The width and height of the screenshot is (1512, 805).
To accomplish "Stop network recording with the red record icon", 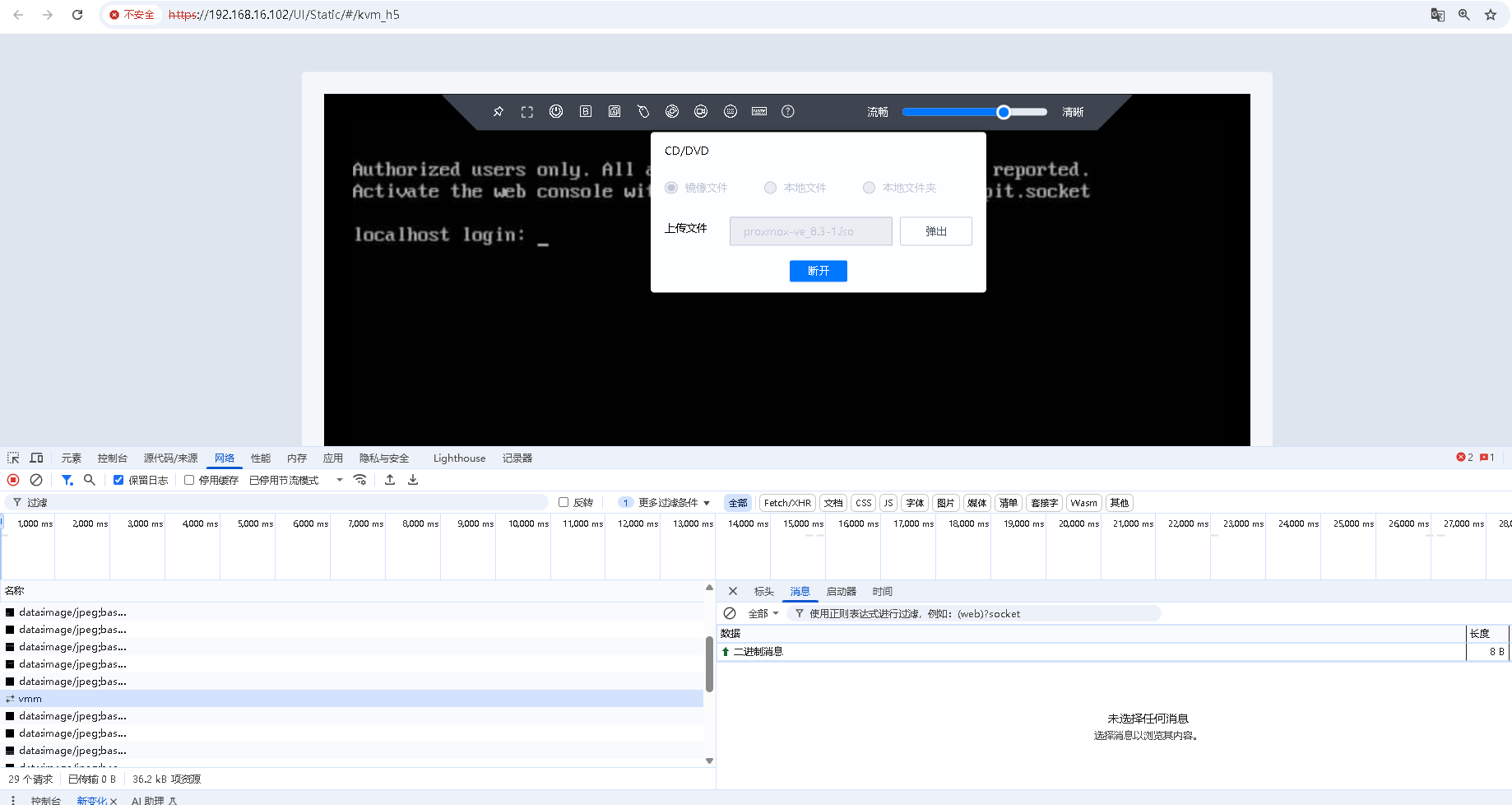I will [12, 480].
